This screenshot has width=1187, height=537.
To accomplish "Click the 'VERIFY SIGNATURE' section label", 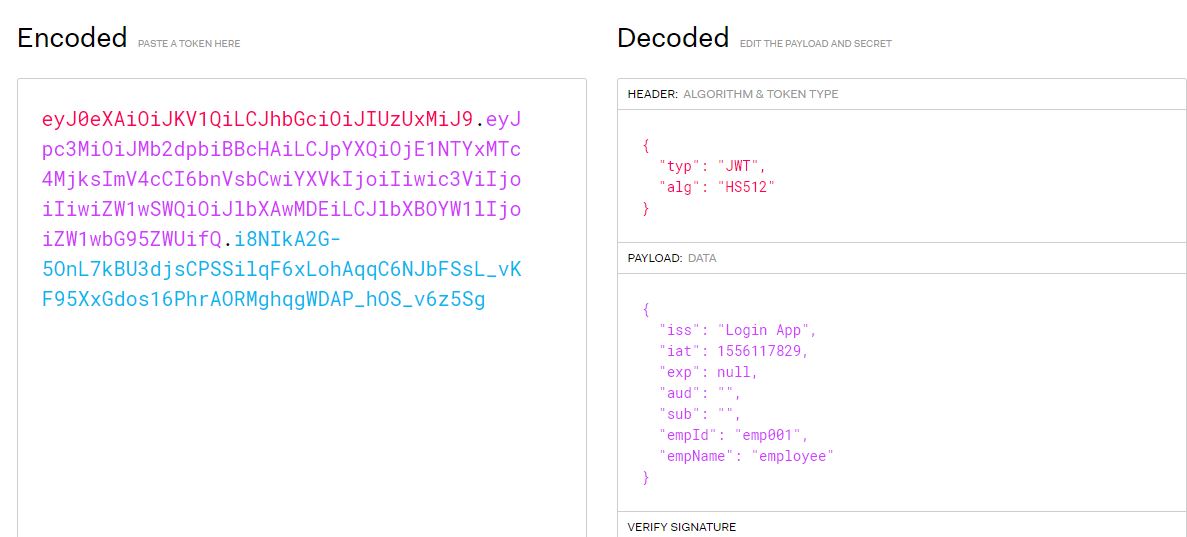I will (x=681, y=527).
